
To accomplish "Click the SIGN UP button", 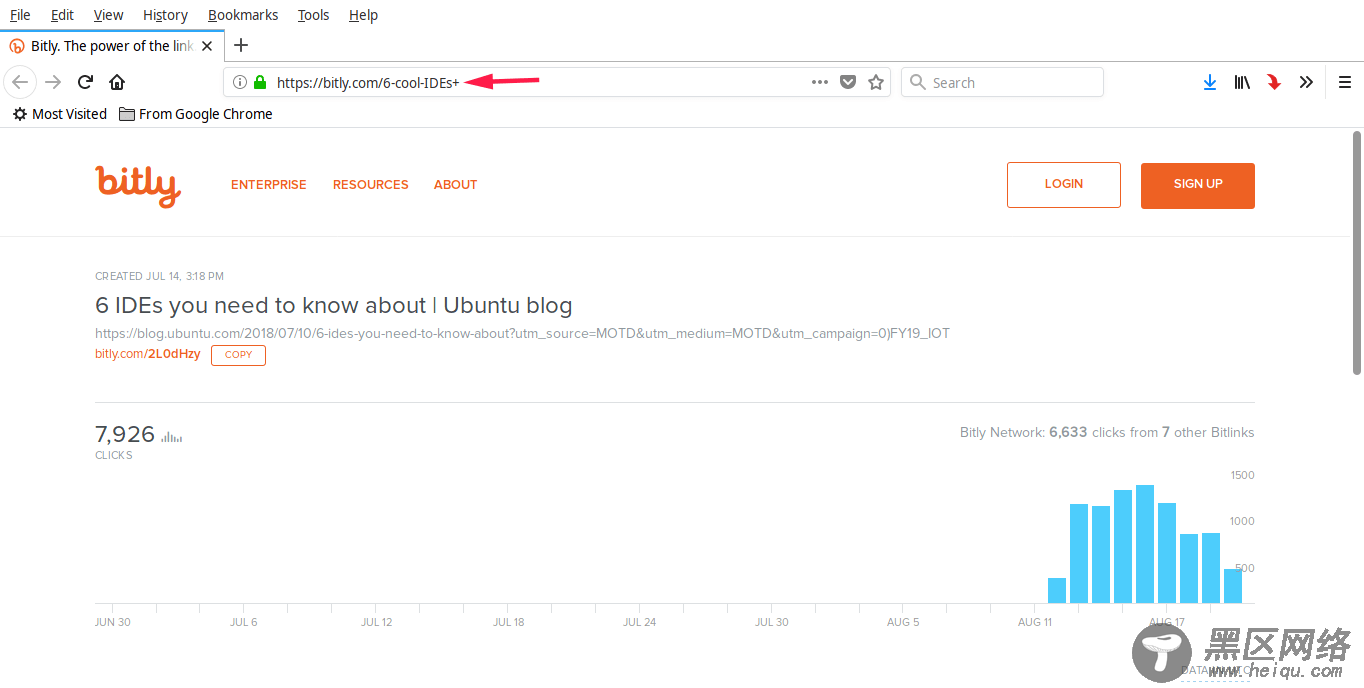I will pyautogui.click(x=1198, y=185).
